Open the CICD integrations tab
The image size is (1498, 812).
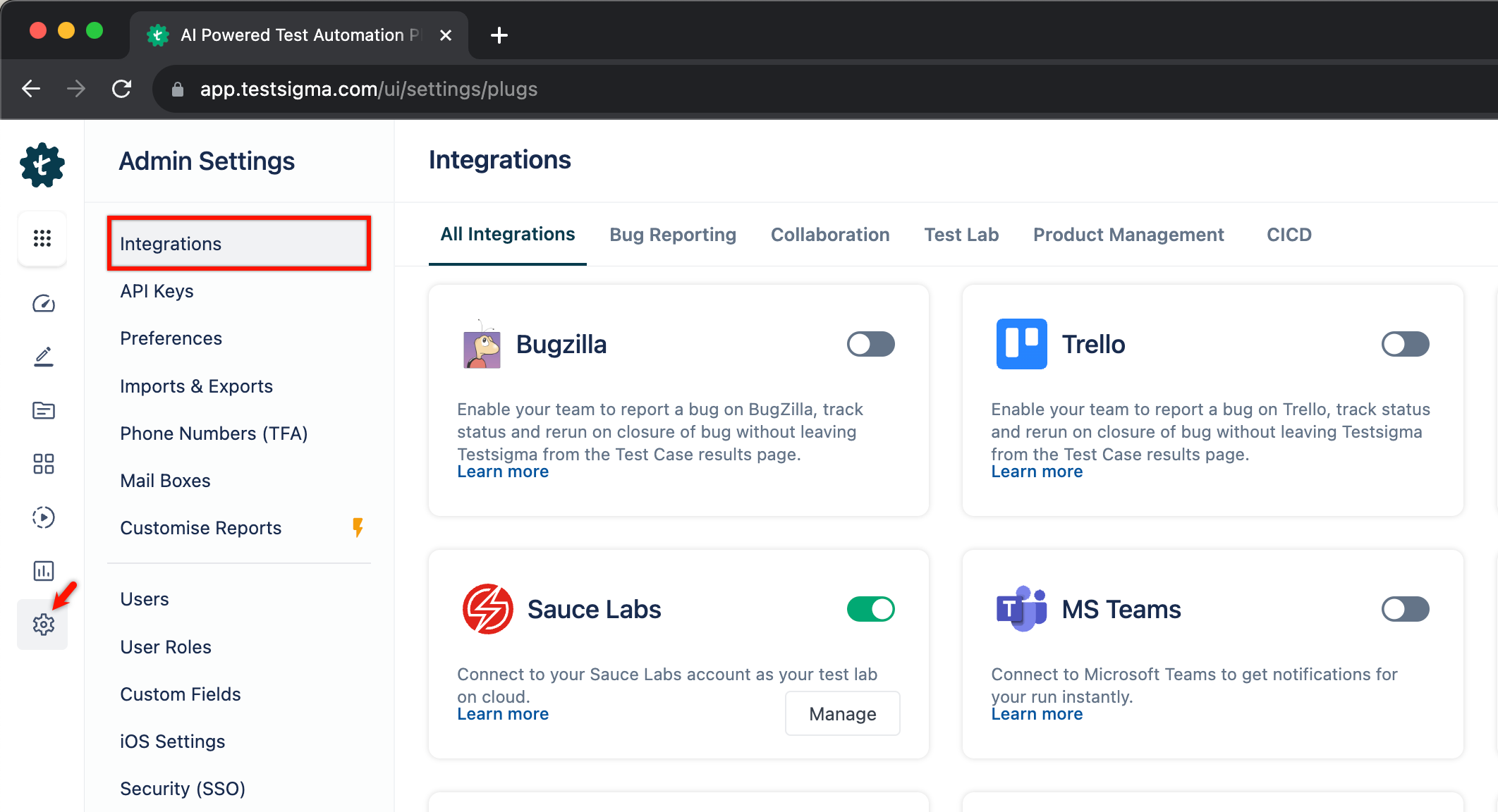[1289, 234]
